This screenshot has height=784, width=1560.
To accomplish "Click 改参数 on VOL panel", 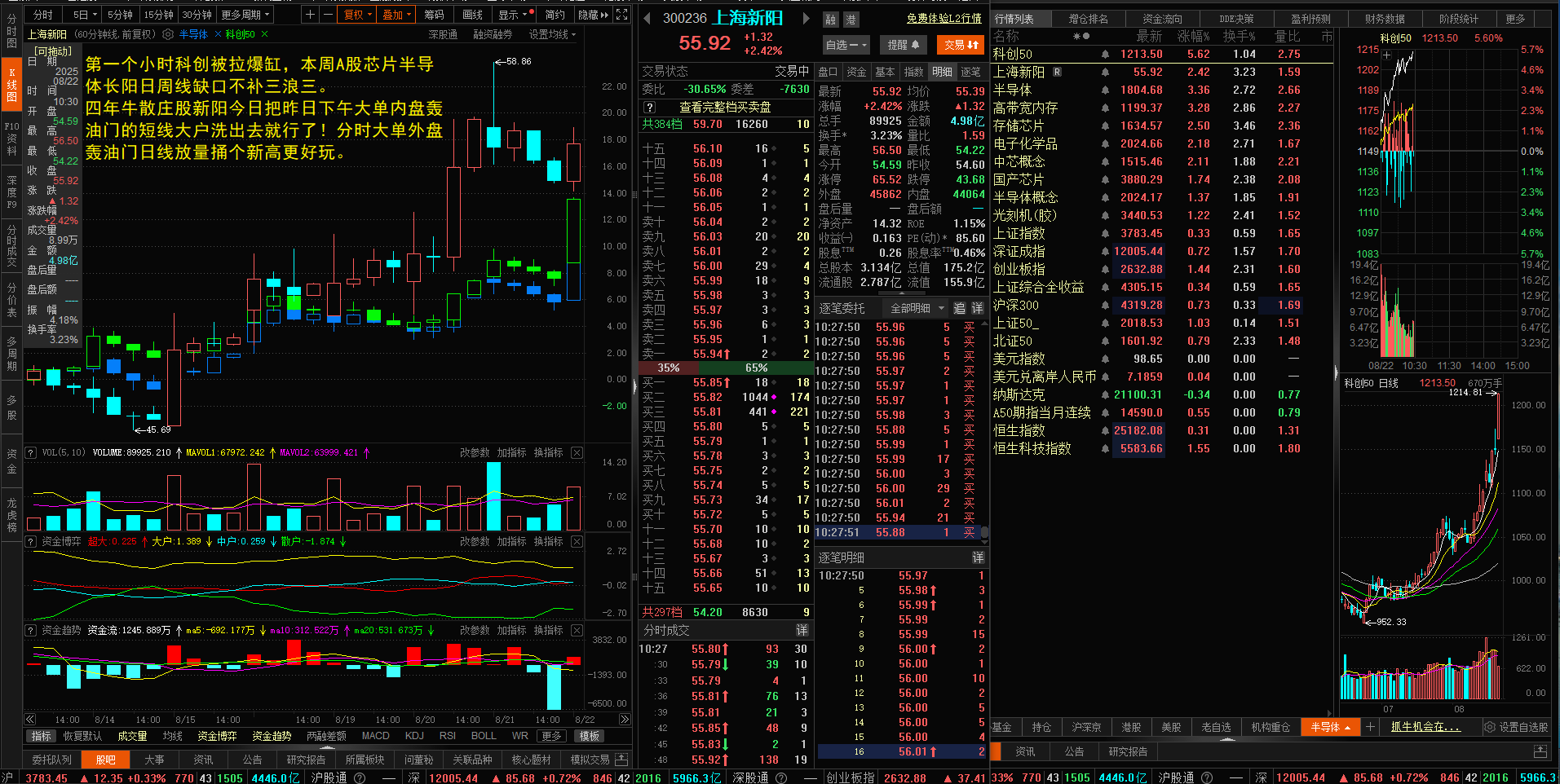I will click(x=475, y=452).
